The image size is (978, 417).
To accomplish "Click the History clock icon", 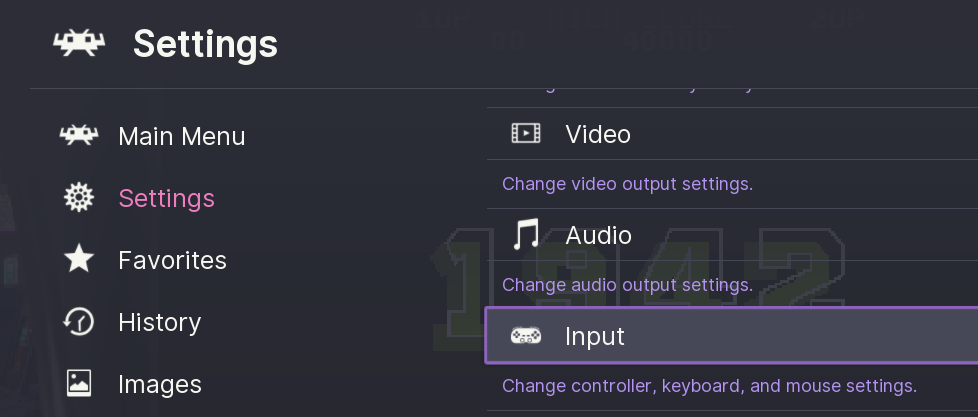I will [x=78, y=322].
